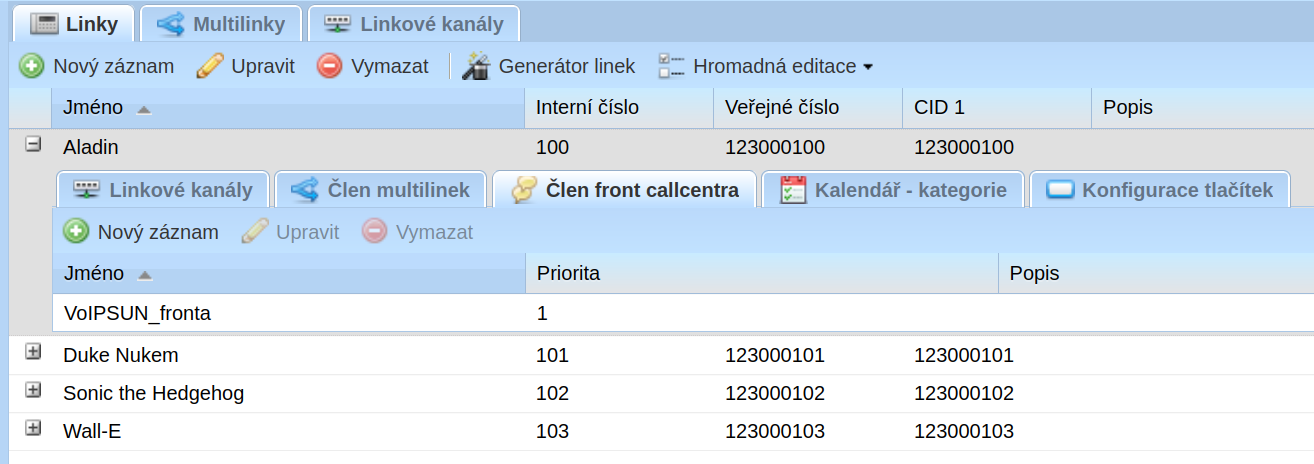
Task: Click internal number 103
Action: (552, 431)
